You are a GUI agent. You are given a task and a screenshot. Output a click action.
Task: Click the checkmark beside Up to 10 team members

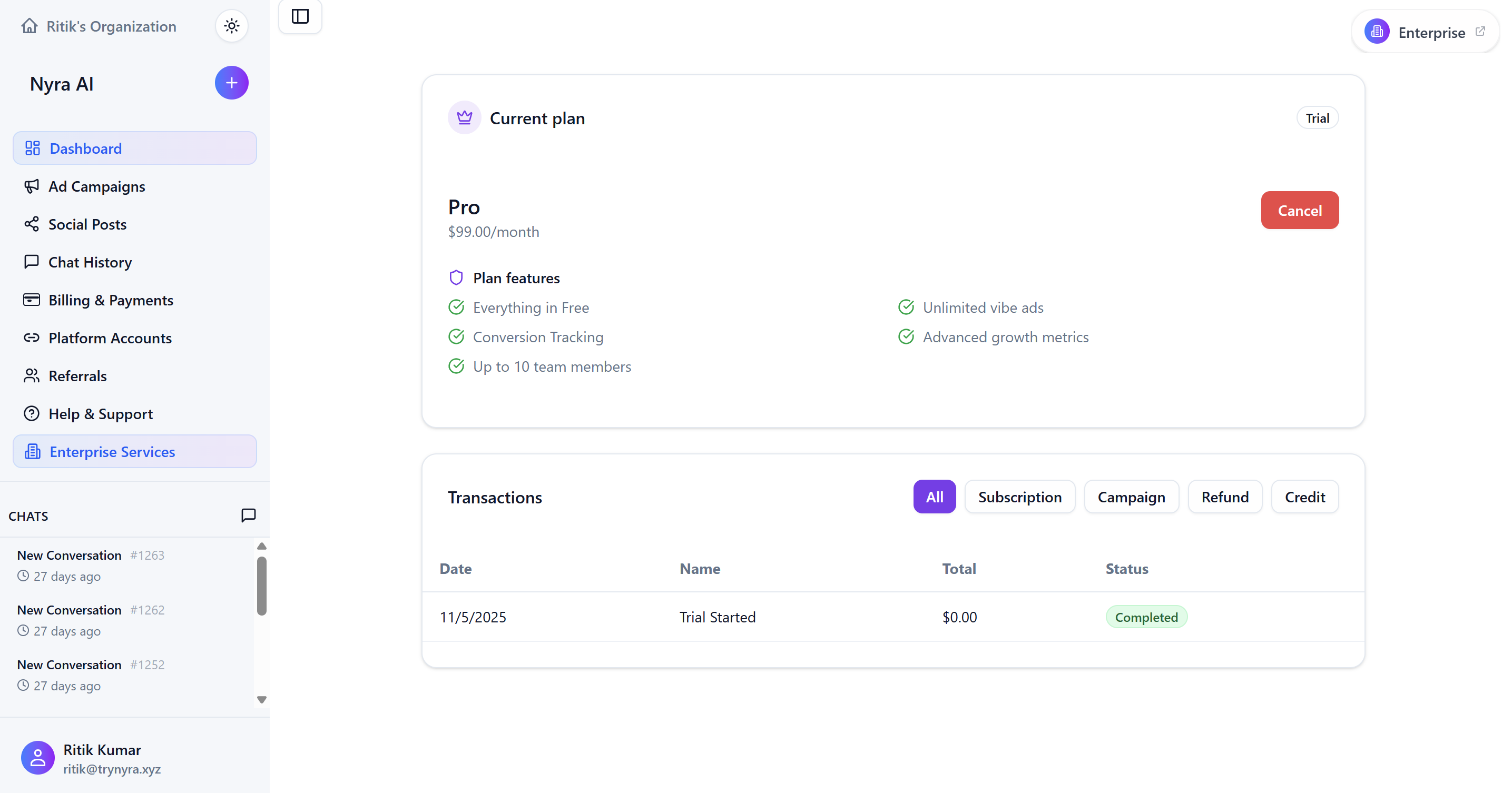456,366
